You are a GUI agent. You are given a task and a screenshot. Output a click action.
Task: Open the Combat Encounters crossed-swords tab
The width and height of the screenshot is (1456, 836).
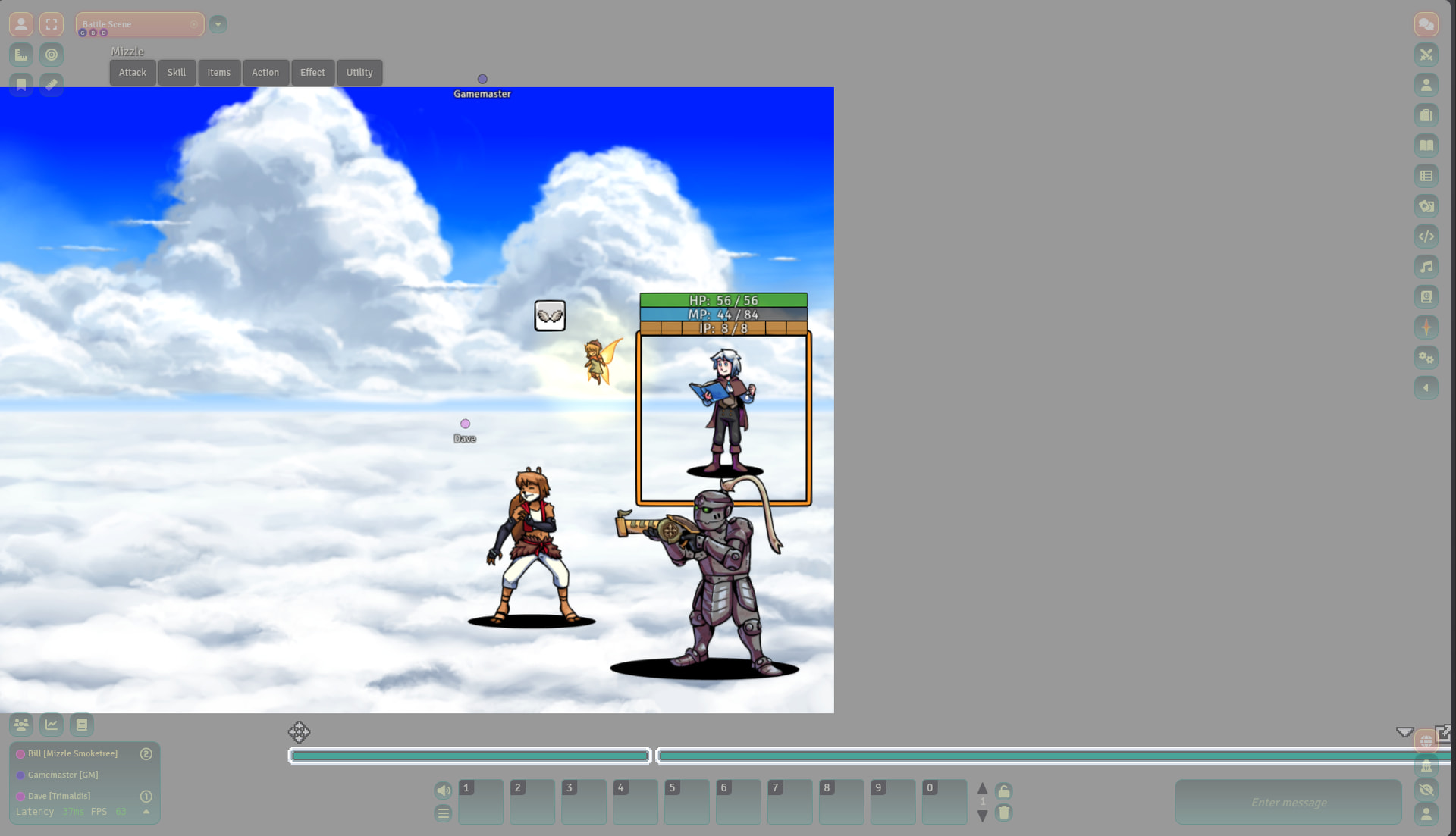point(1426,55)
